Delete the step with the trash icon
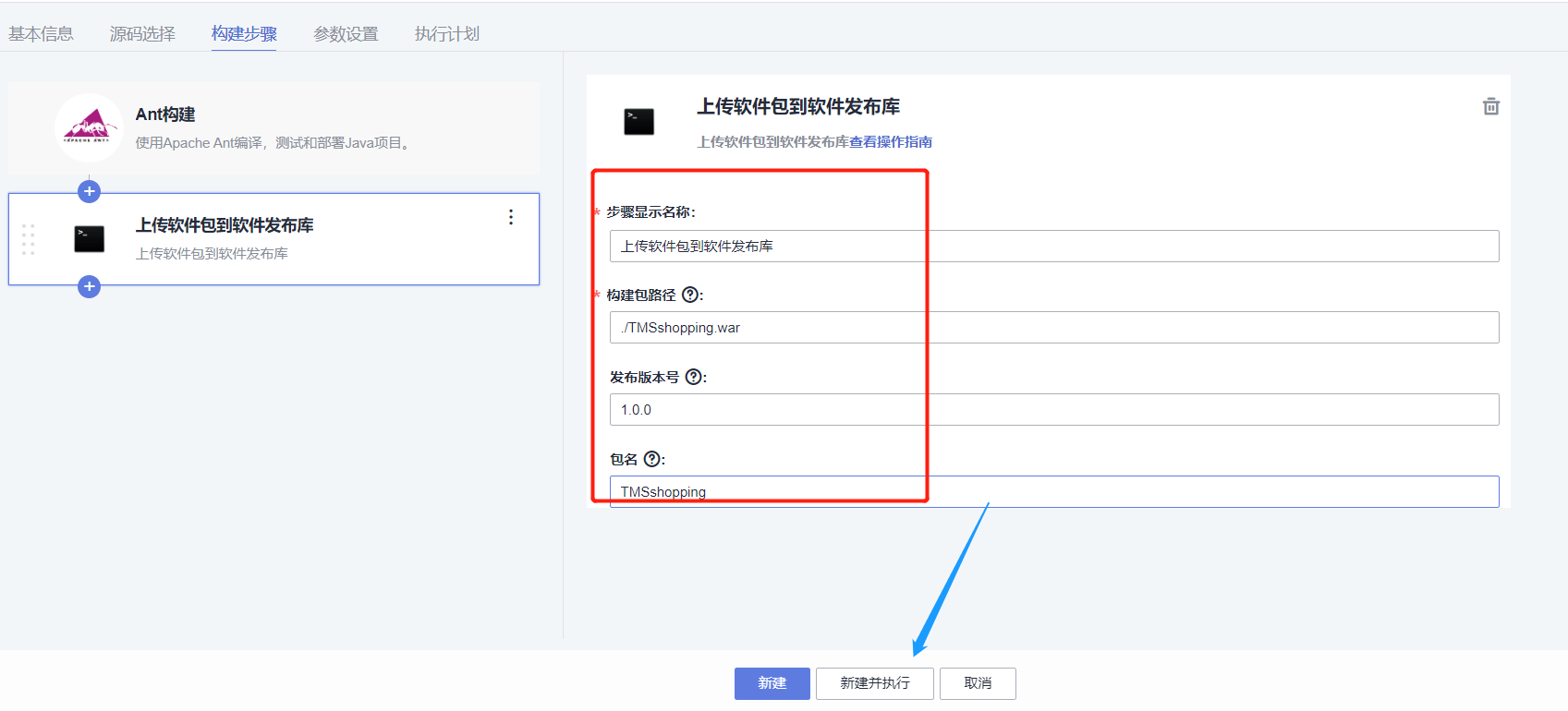Screen dimensions: 1568x711 click(x=1490, y=106)
